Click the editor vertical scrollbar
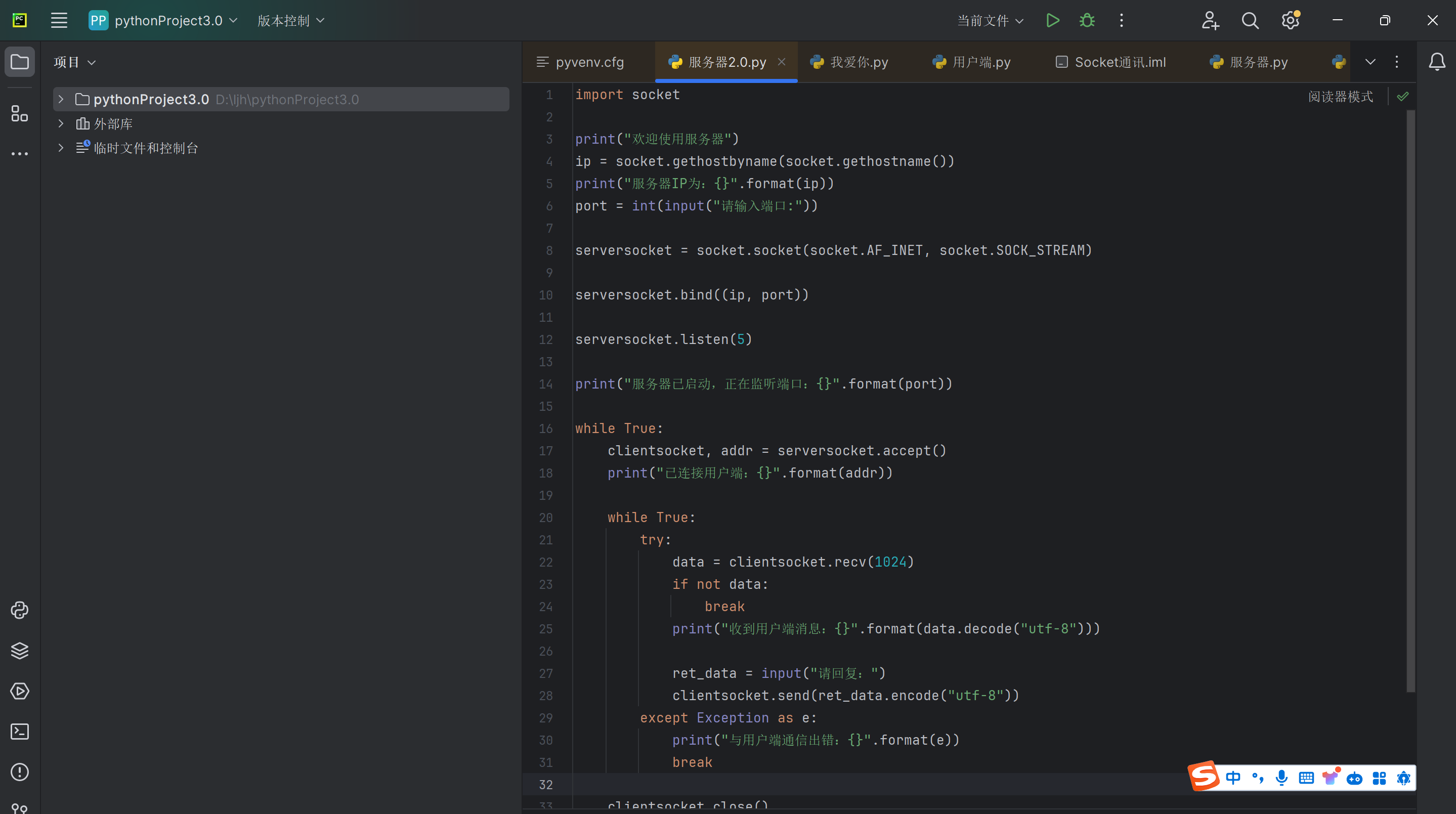 point(1410,396)
